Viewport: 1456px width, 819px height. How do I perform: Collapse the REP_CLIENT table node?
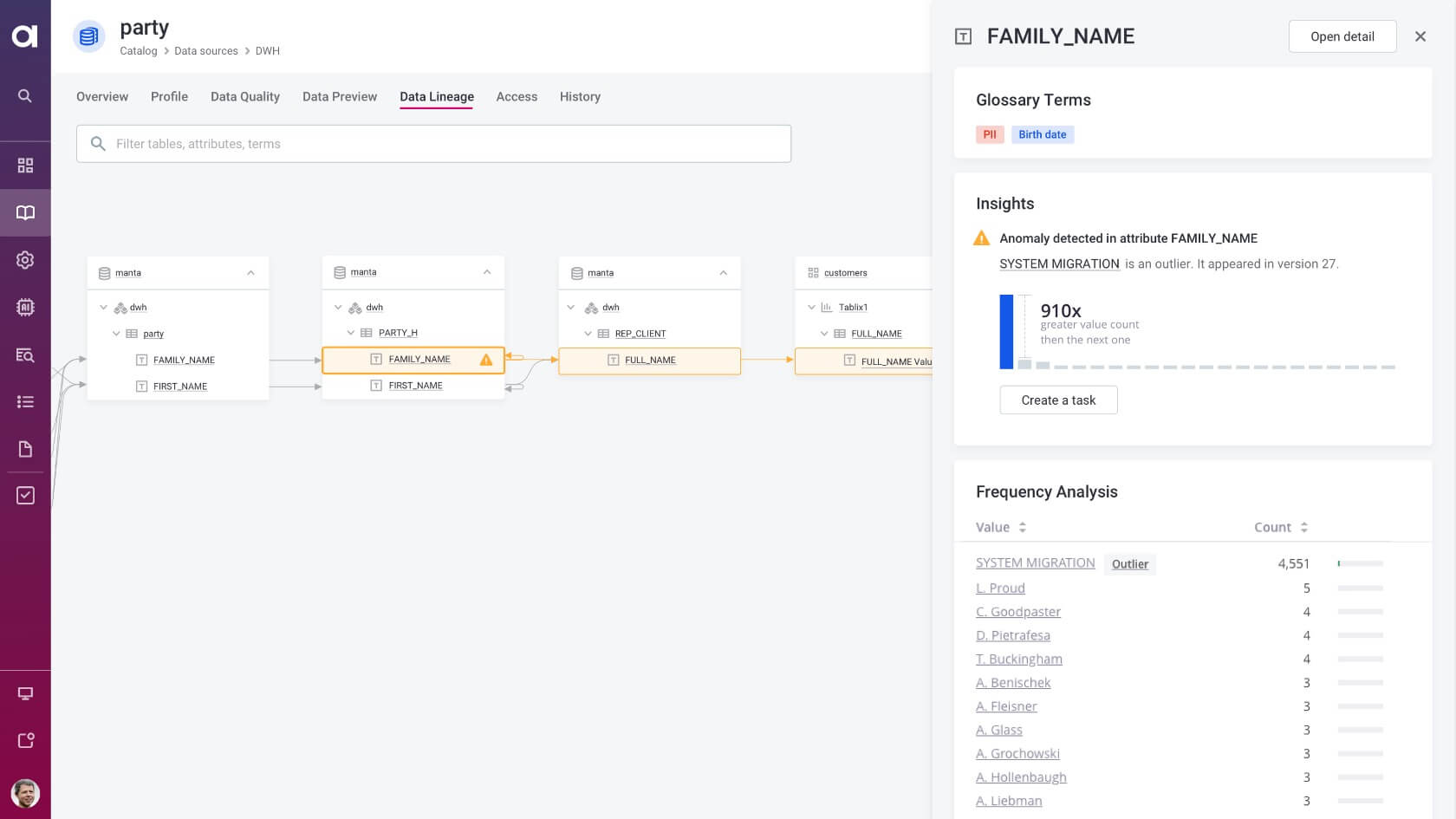click(x=588, y=334)
